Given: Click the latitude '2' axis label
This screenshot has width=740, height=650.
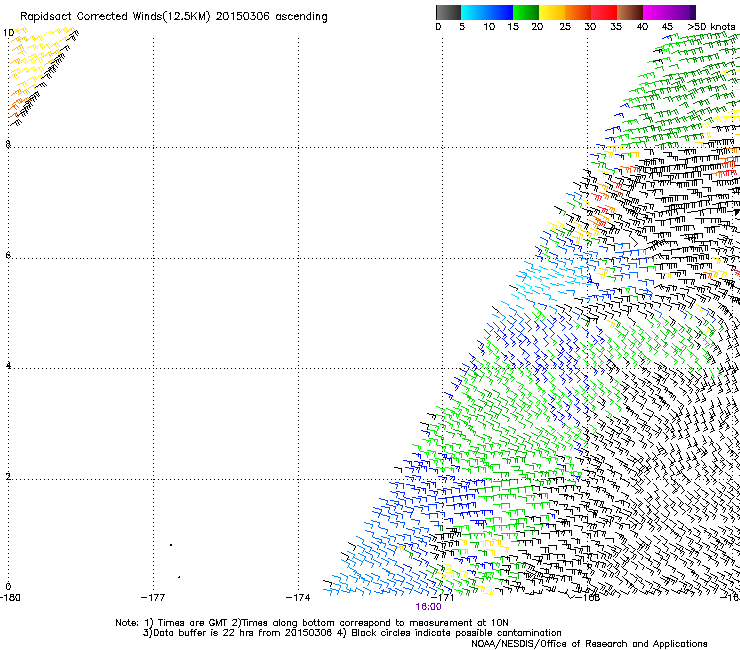Looking at the screenshot, I should pyautogui.click(x=8, y=477).
